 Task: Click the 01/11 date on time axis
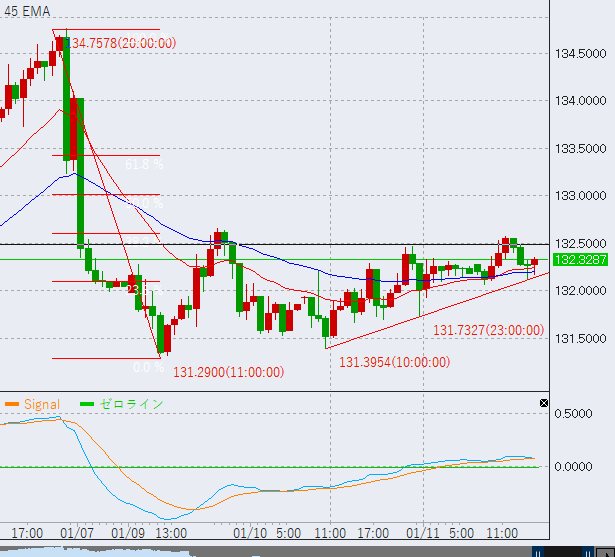tap(424, 533)
